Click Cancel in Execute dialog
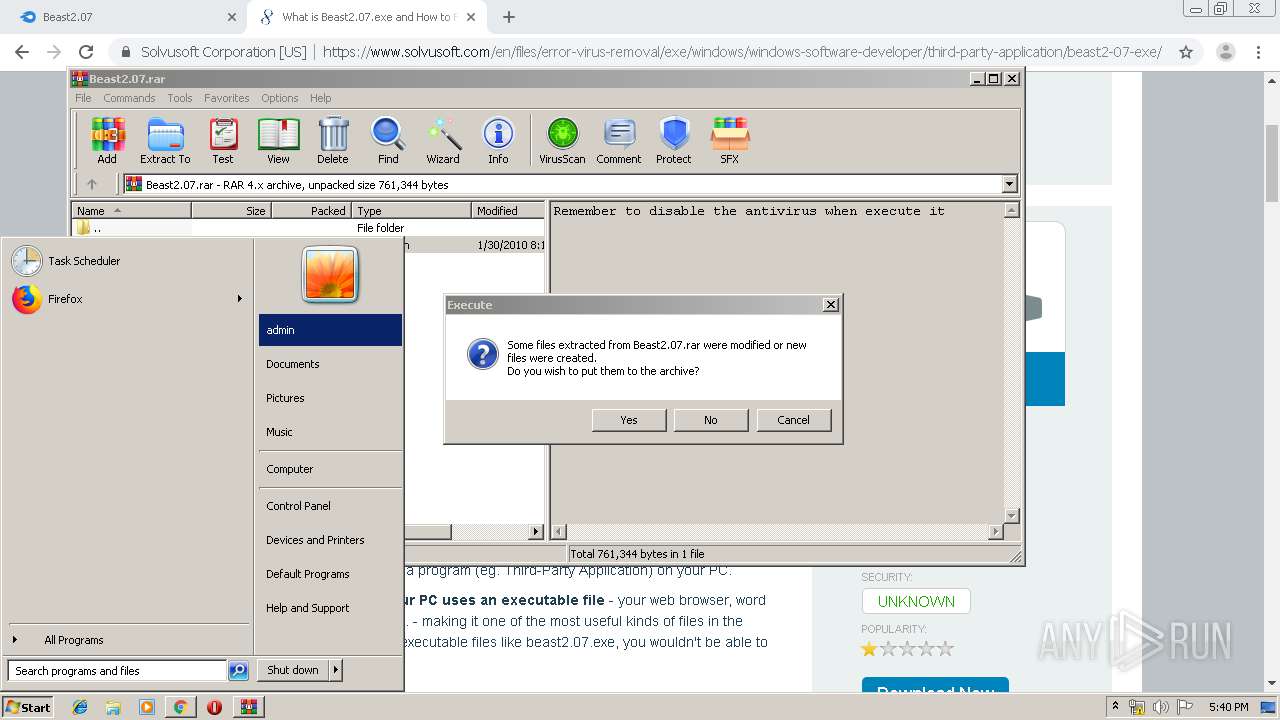Screen dimensions: 1280x720 (794, 420)
